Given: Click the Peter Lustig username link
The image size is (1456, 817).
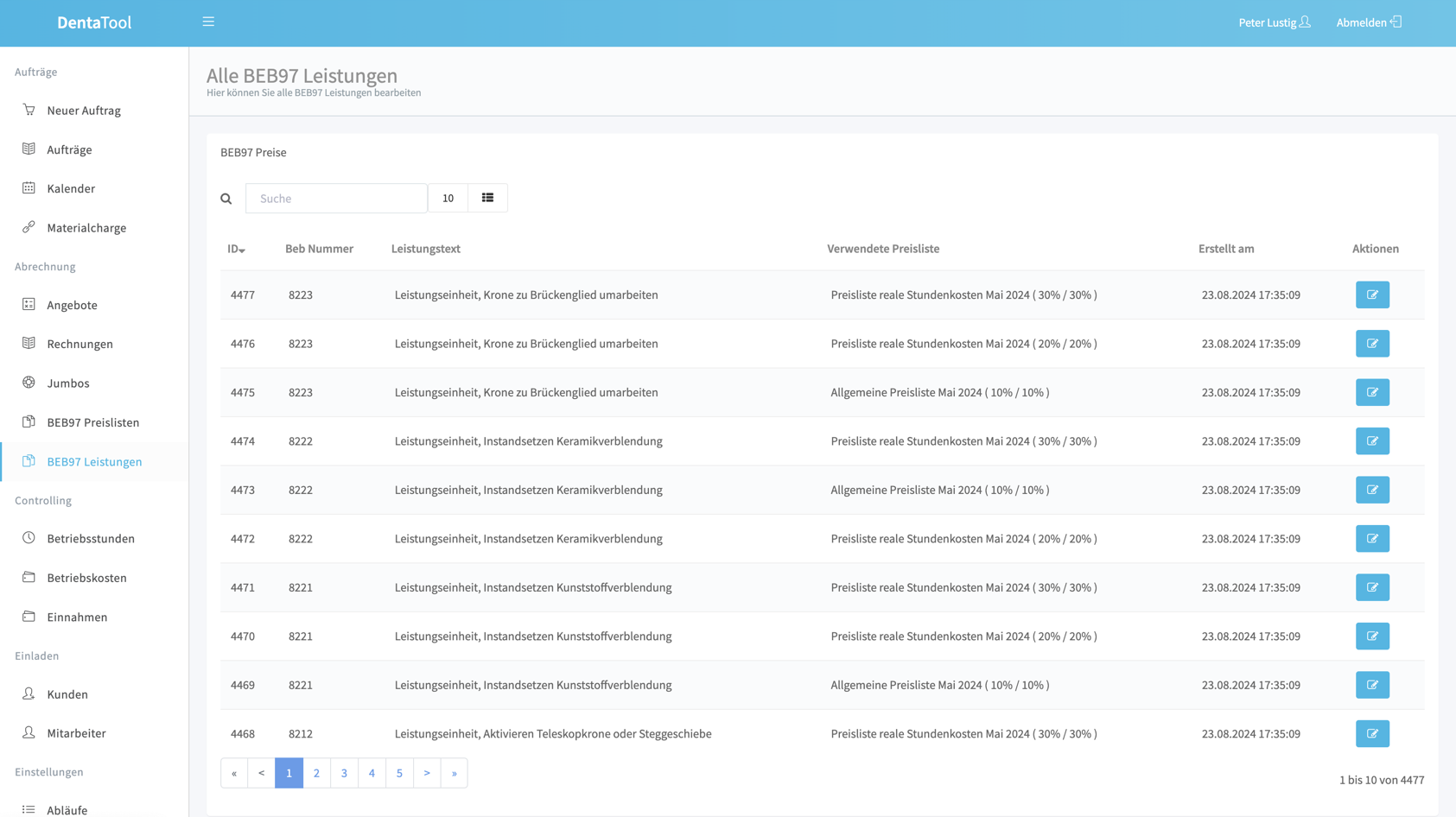Looking at the screenshot, I should 1267,22.
